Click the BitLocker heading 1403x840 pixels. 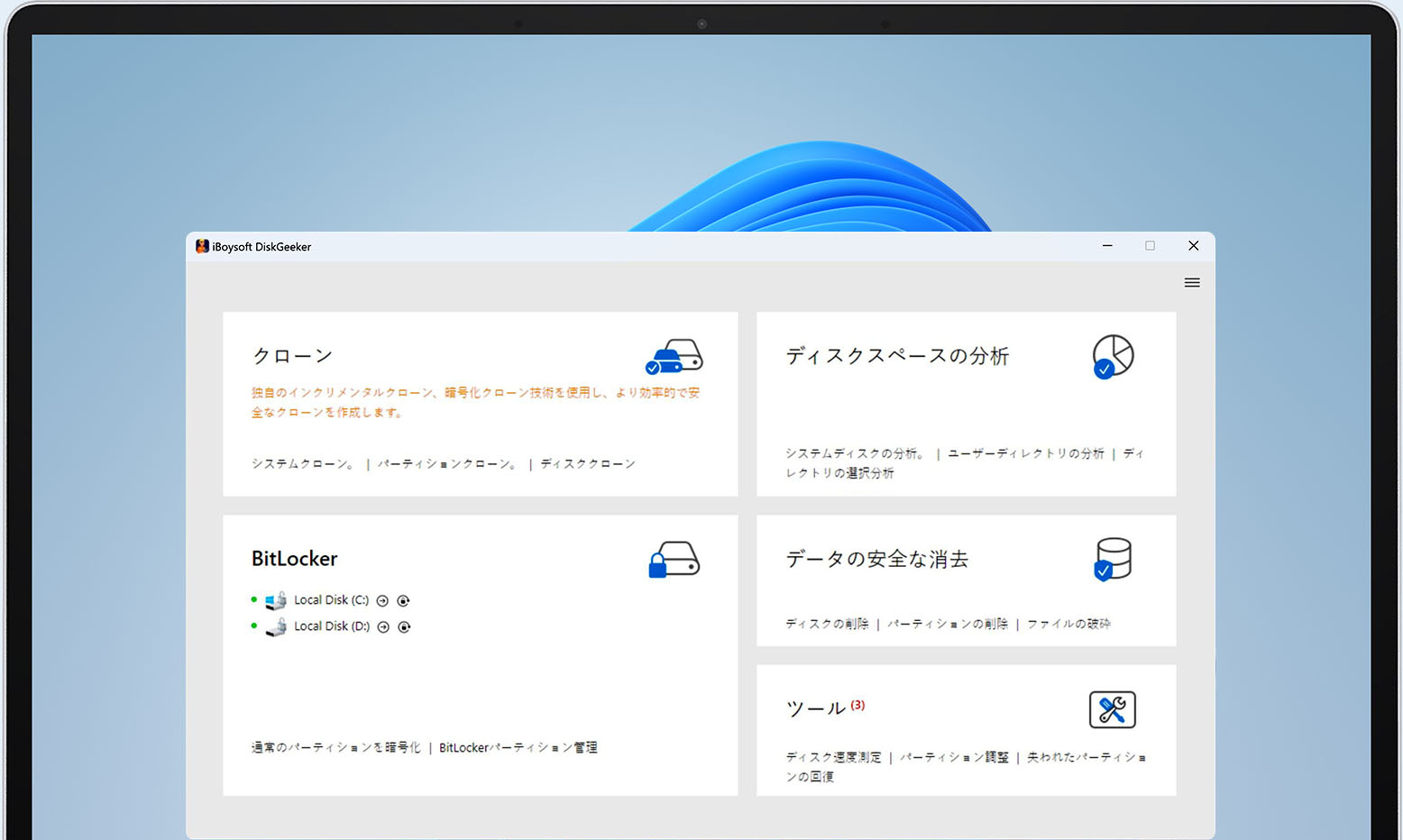(294, 559)
